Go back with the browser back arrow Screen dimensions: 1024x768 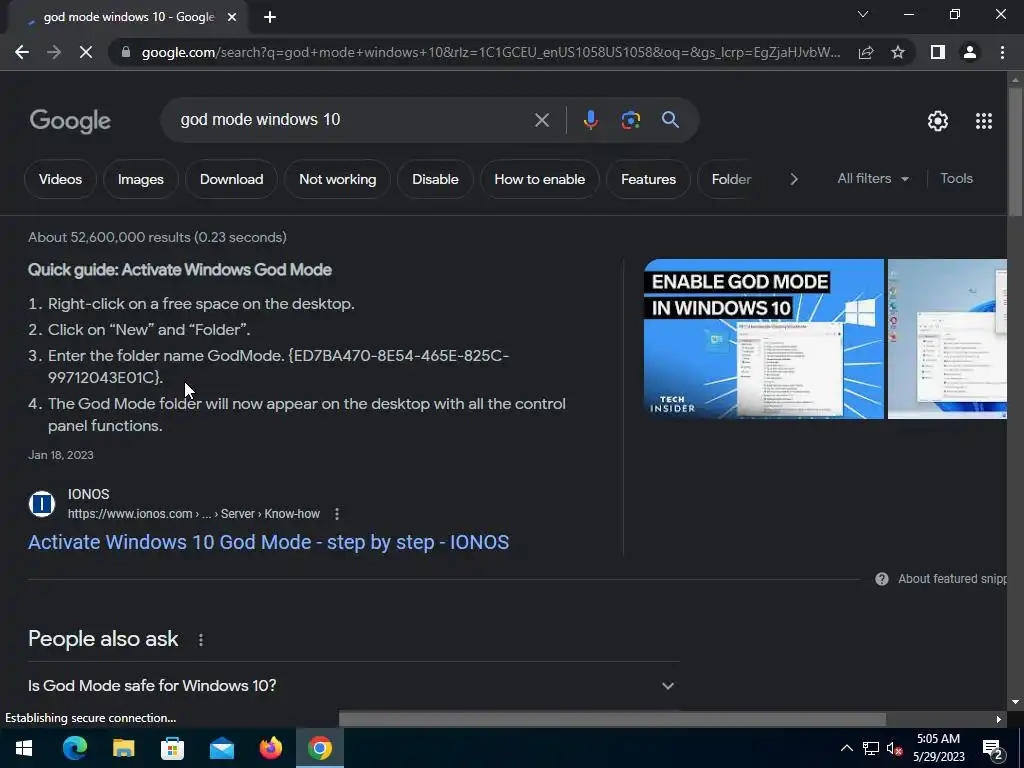(x=22, y=52)
